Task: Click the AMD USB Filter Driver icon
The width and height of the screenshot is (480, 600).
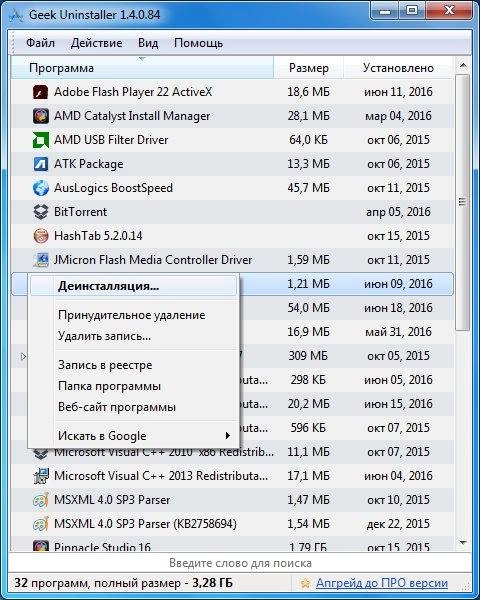Action: click(x=41, y=140)
